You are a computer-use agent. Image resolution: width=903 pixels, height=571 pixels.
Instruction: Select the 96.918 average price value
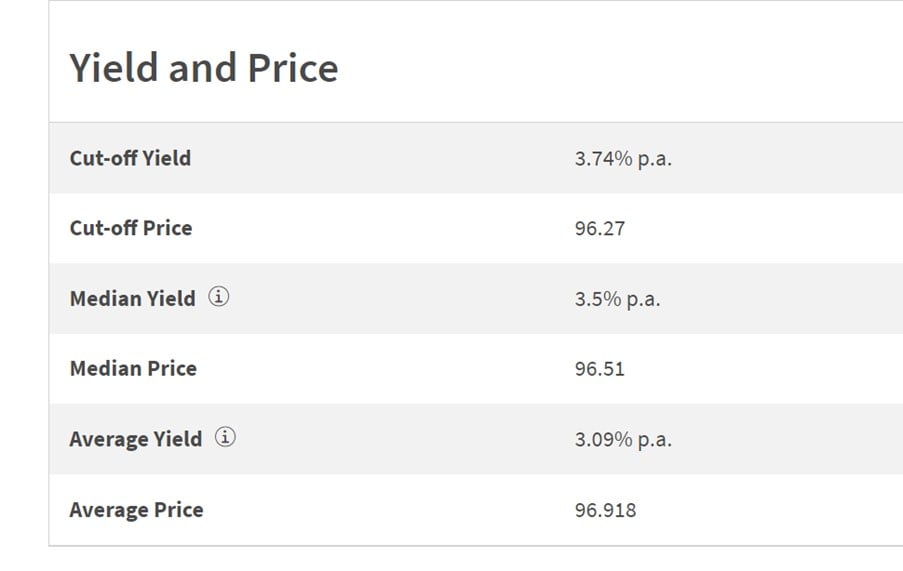(605, 511)
